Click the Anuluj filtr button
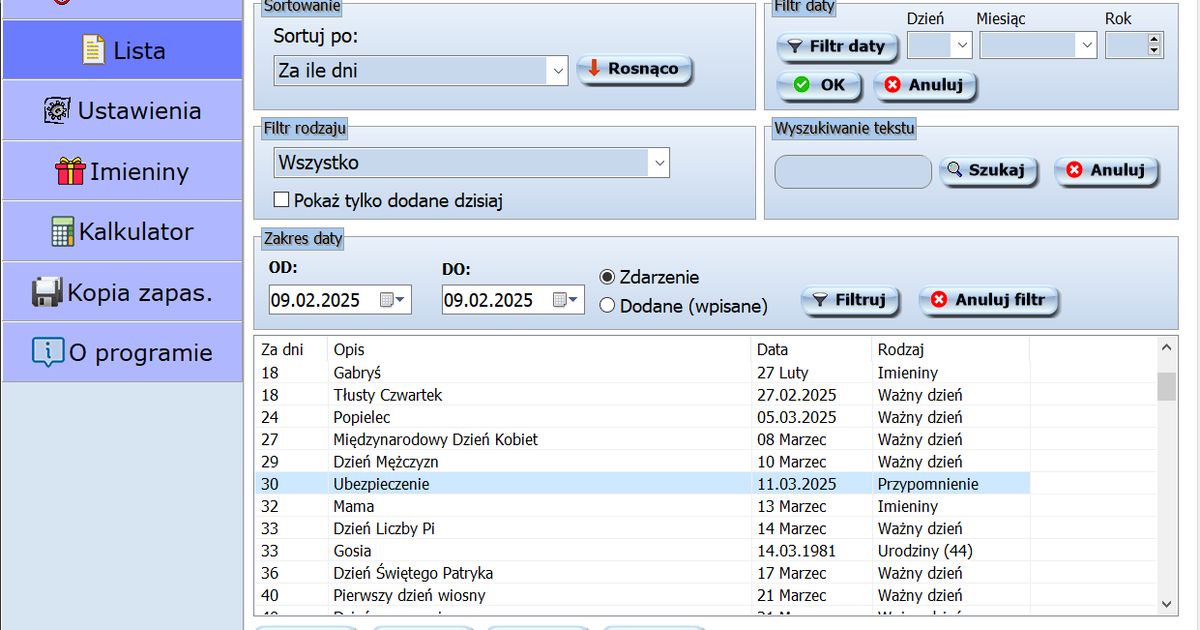This screenshot has width=1200, height=630. click(x=989, y=301)
